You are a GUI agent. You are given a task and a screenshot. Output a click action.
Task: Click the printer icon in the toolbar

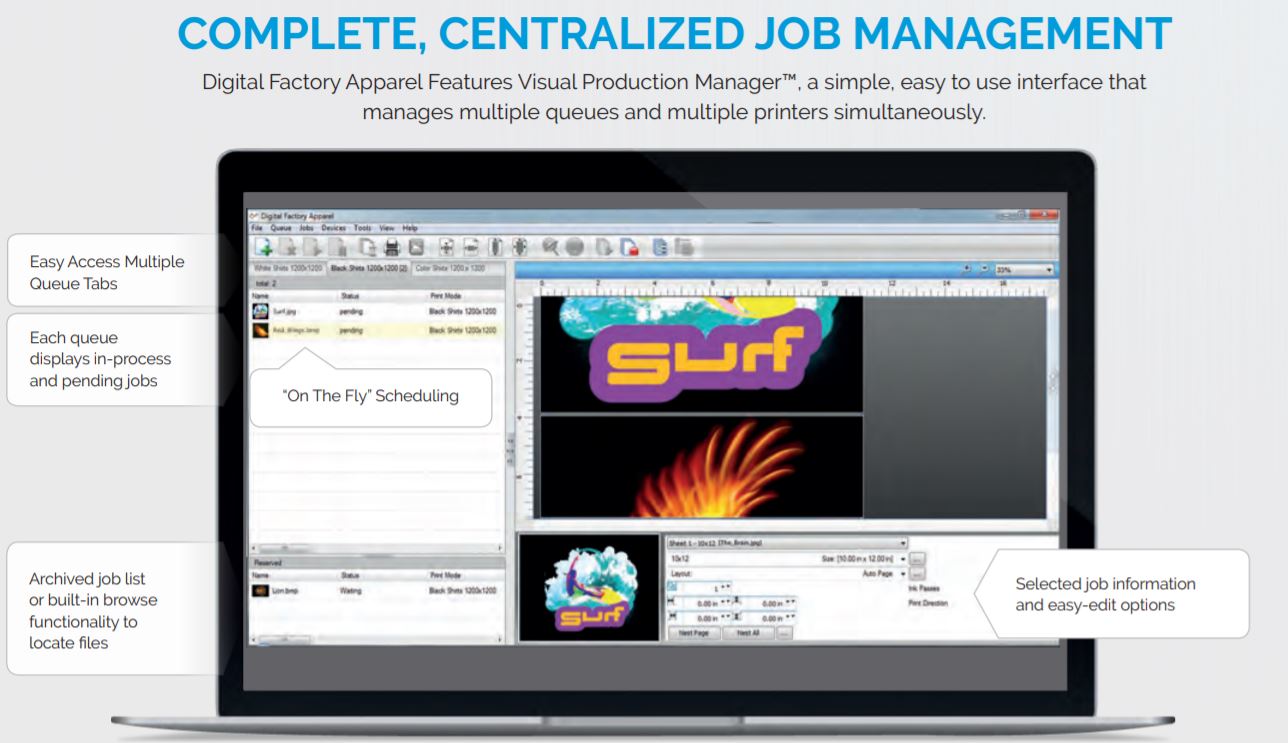click(392, 246)
